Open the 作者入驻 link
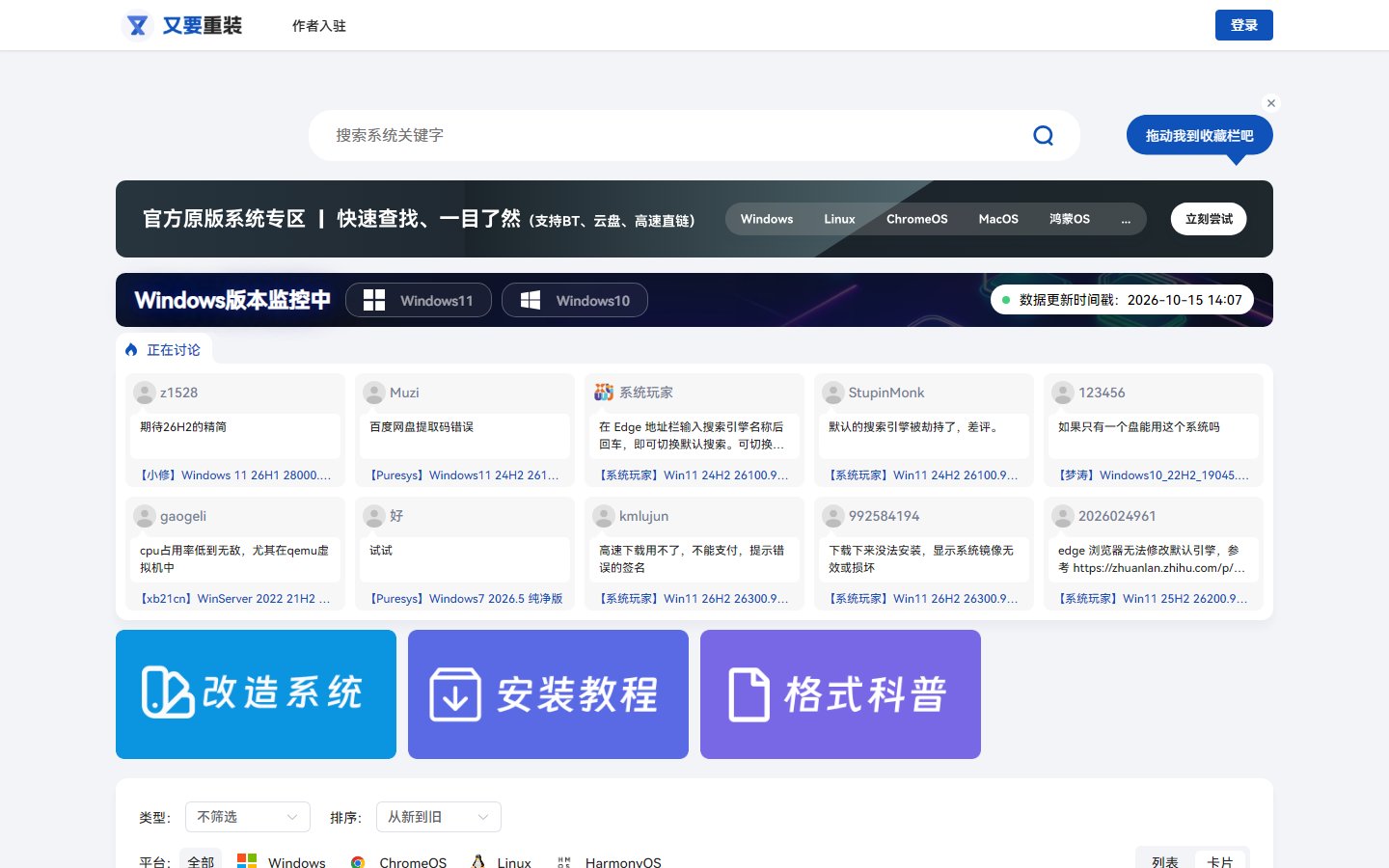Viewport: 1389px width, 868px height. click(319, 26)
